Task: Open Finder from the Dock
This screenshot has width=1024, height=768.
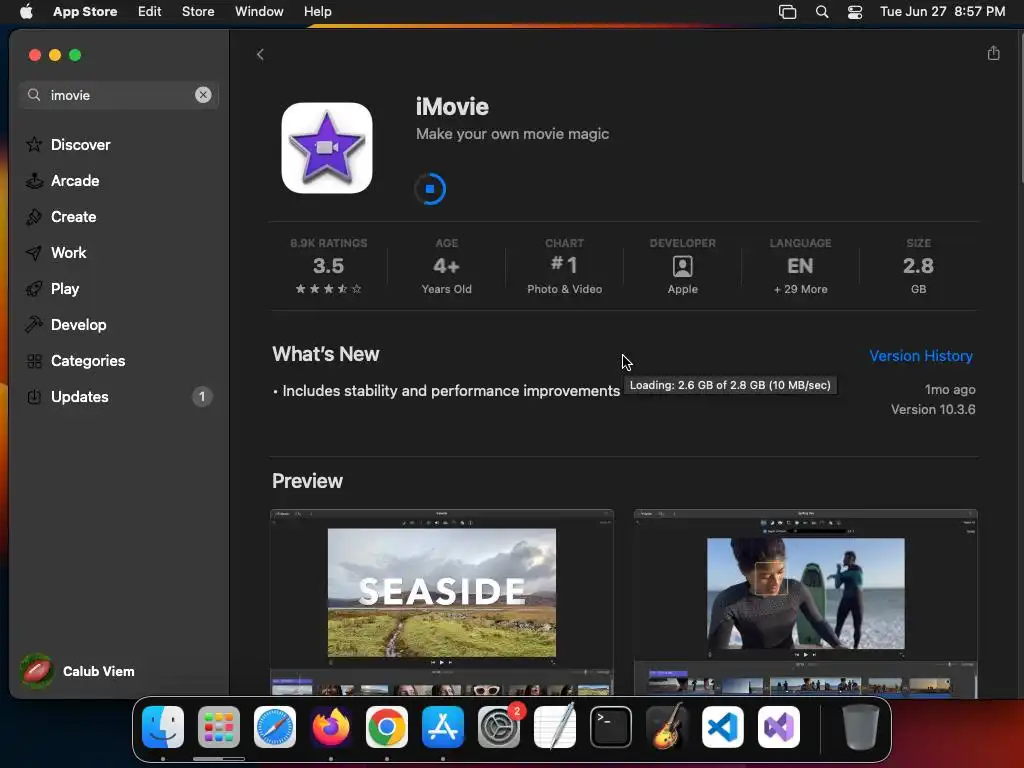Action: click(x=163, y=727)
